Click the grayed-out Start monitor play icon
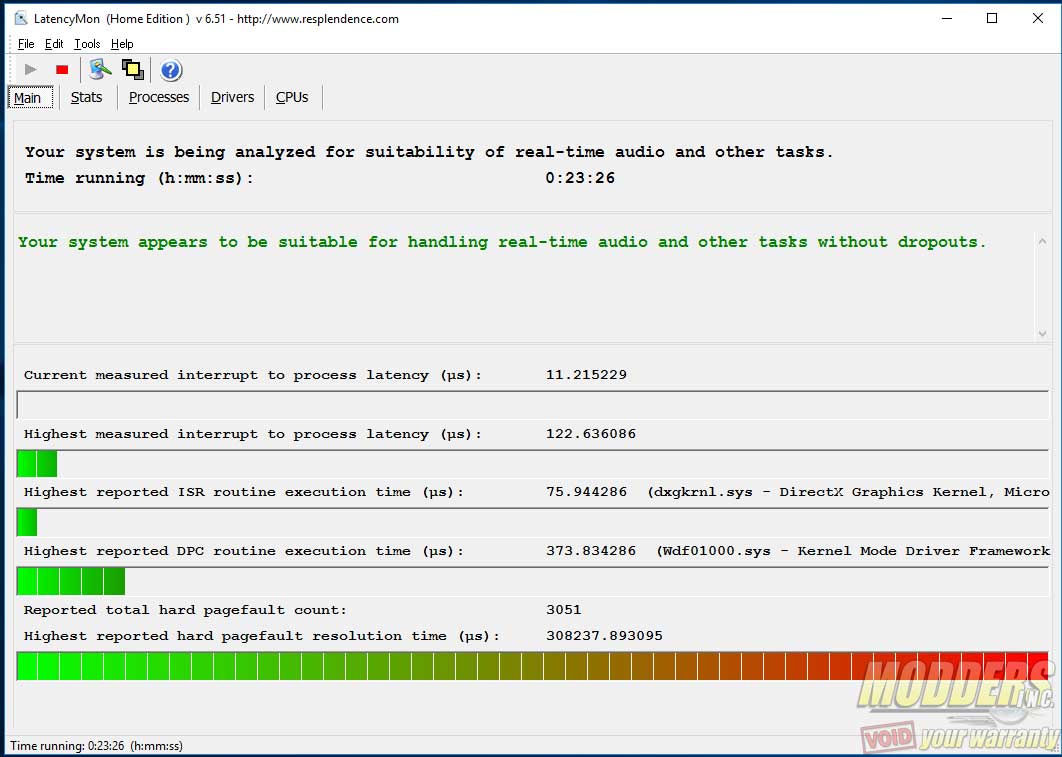The width and height of the screenshot is (1062, 757). click(x=31, y=70)
